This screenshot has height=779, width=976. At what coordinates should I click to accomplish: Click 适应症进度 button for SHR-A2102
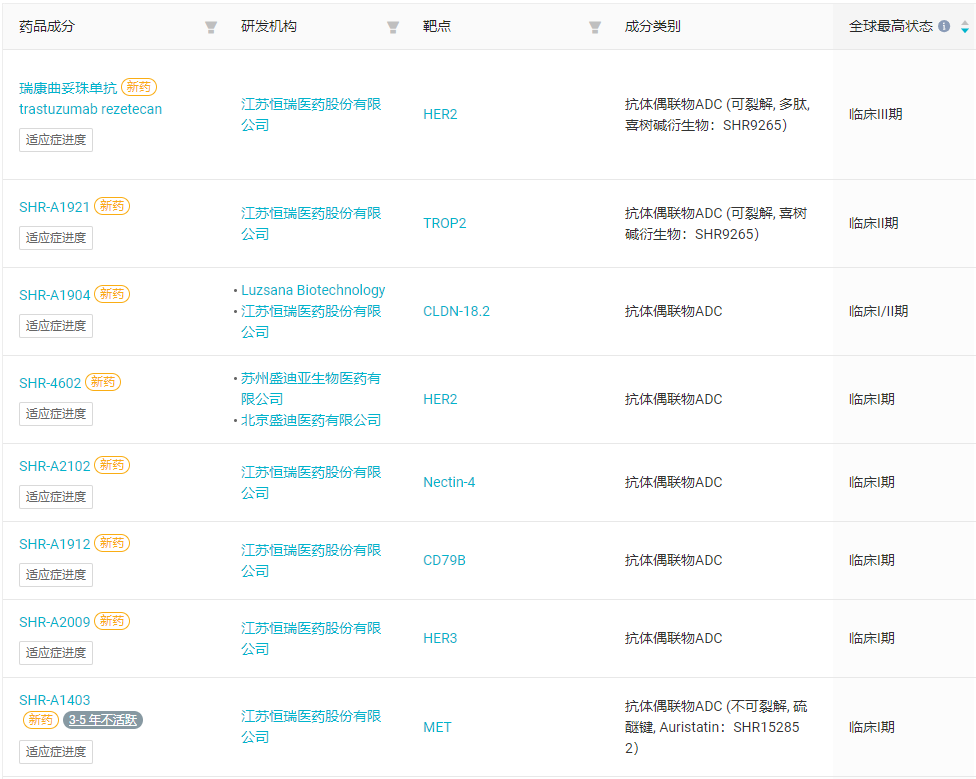[56, 497]
